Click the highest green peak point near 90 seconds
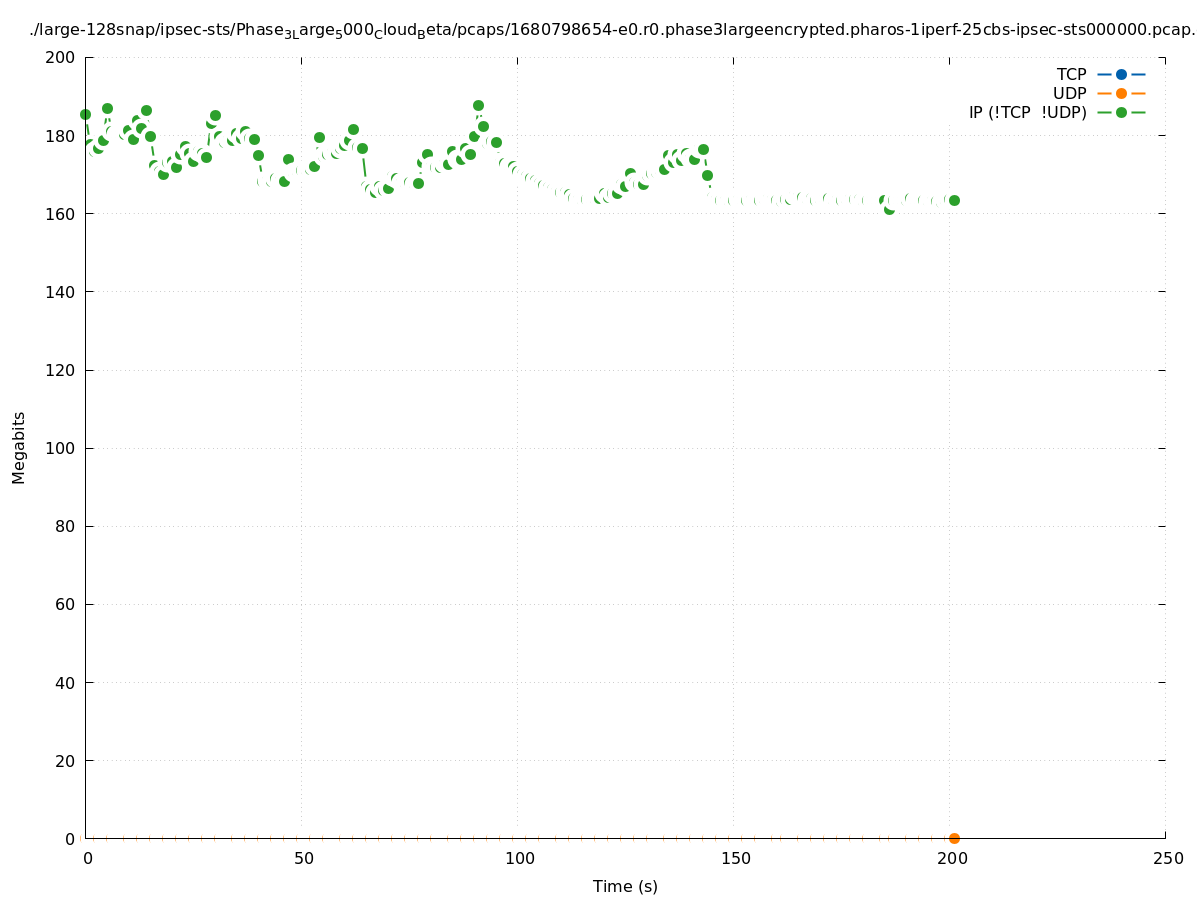The width and height of the screenshot is (1197, 900). coord(478,105)
